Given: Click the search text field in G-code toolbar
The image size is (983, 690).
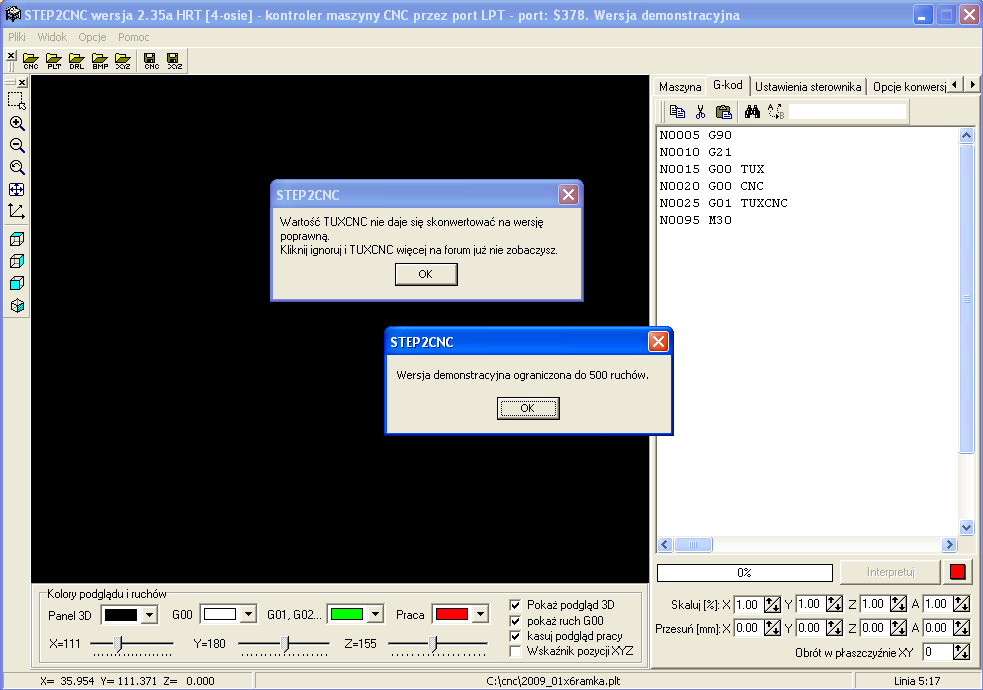Looking at the screenshot, I should coord(847,112).
